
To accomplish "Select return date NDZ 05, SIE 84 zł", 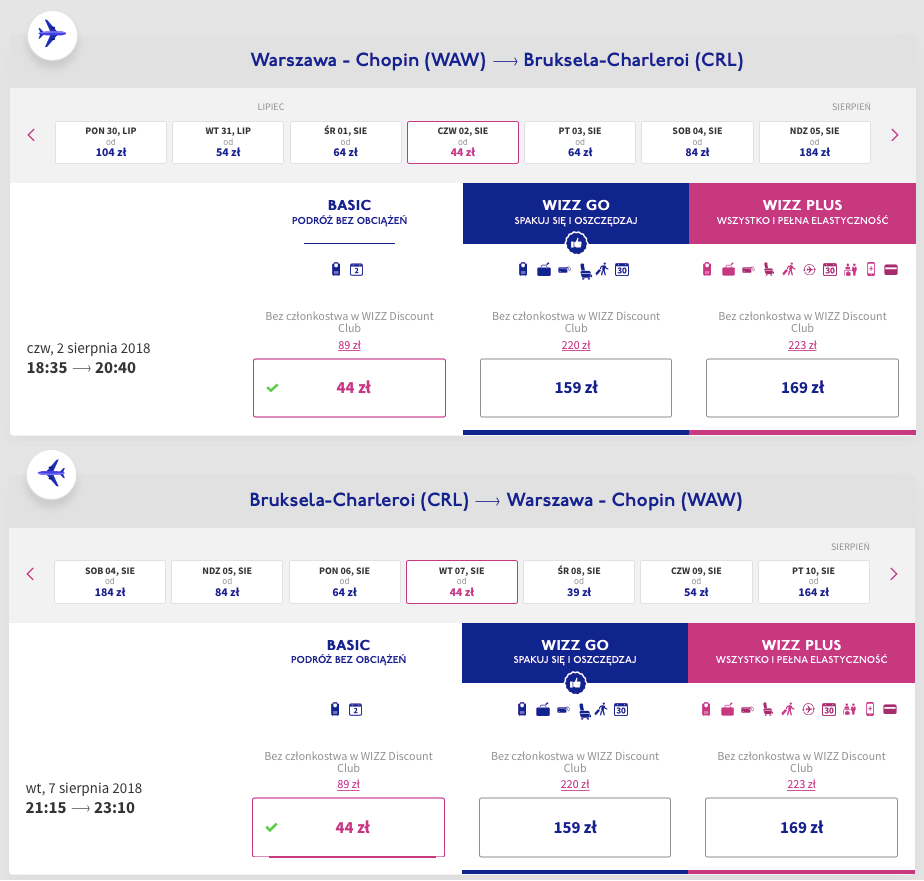I will [x=227, y=582].
